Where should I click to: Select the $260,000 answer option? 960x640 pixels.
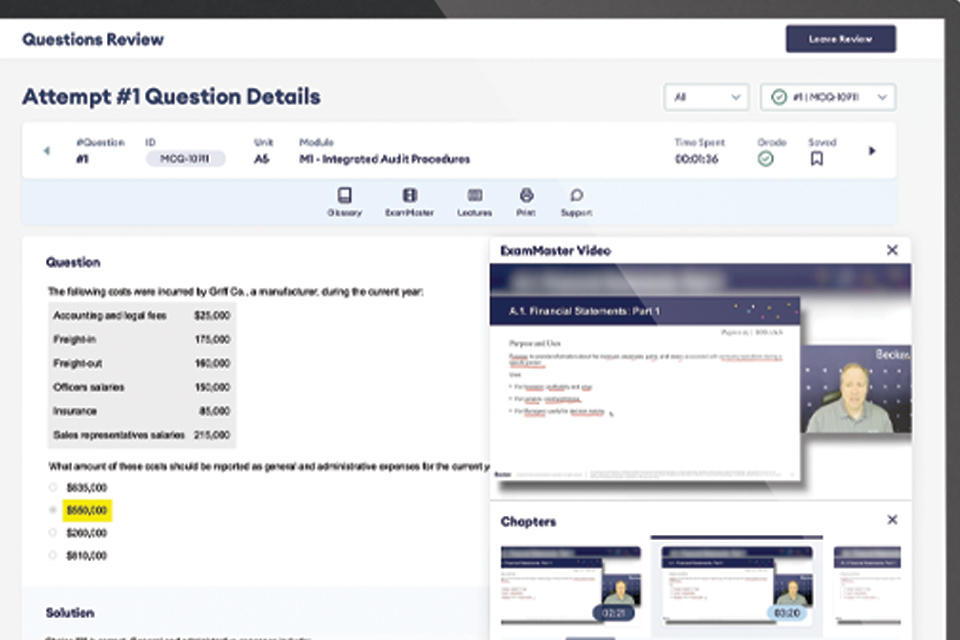[78, 533]
